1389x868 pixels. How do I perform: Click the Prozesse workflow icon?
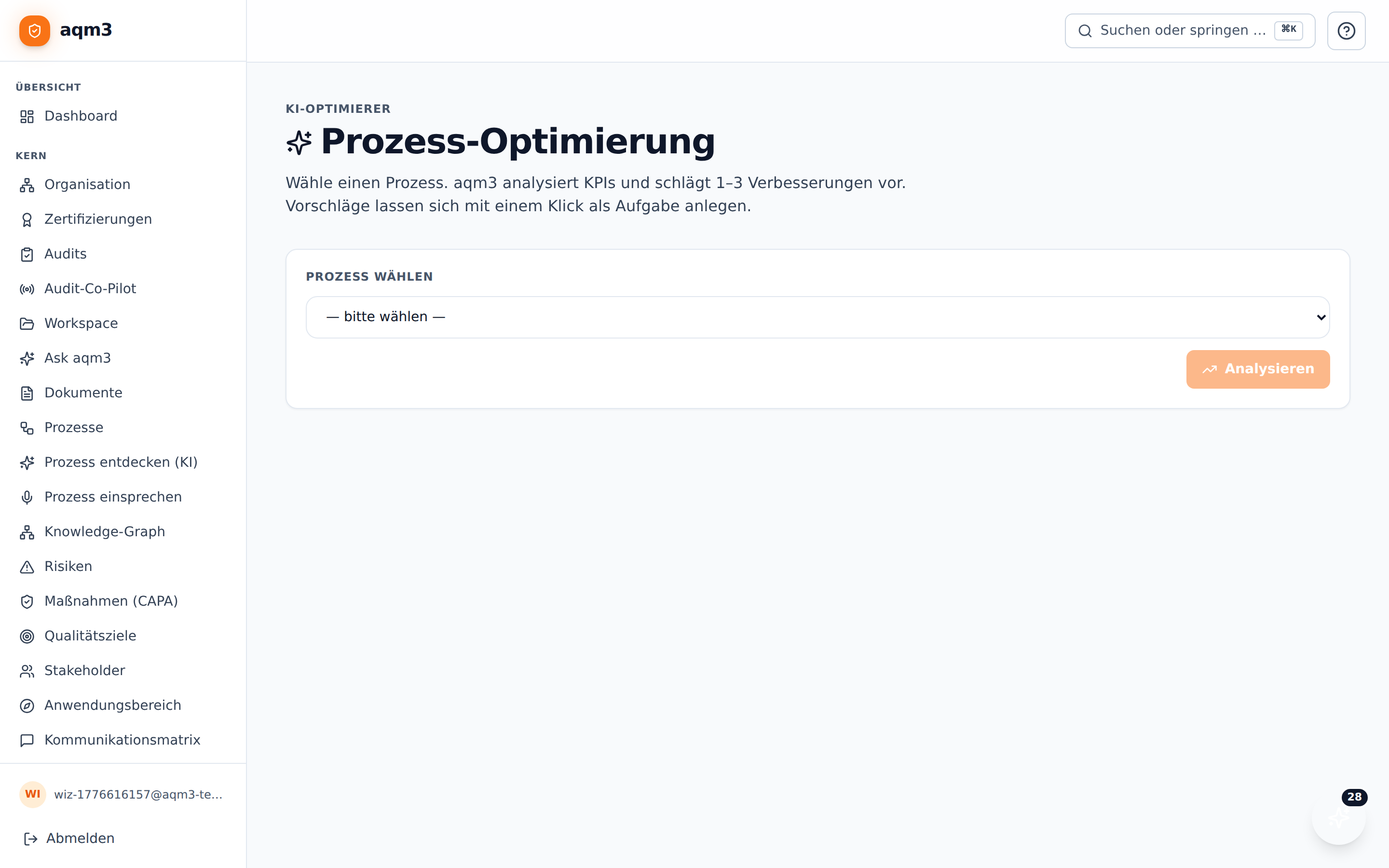(x=27, y=428)
